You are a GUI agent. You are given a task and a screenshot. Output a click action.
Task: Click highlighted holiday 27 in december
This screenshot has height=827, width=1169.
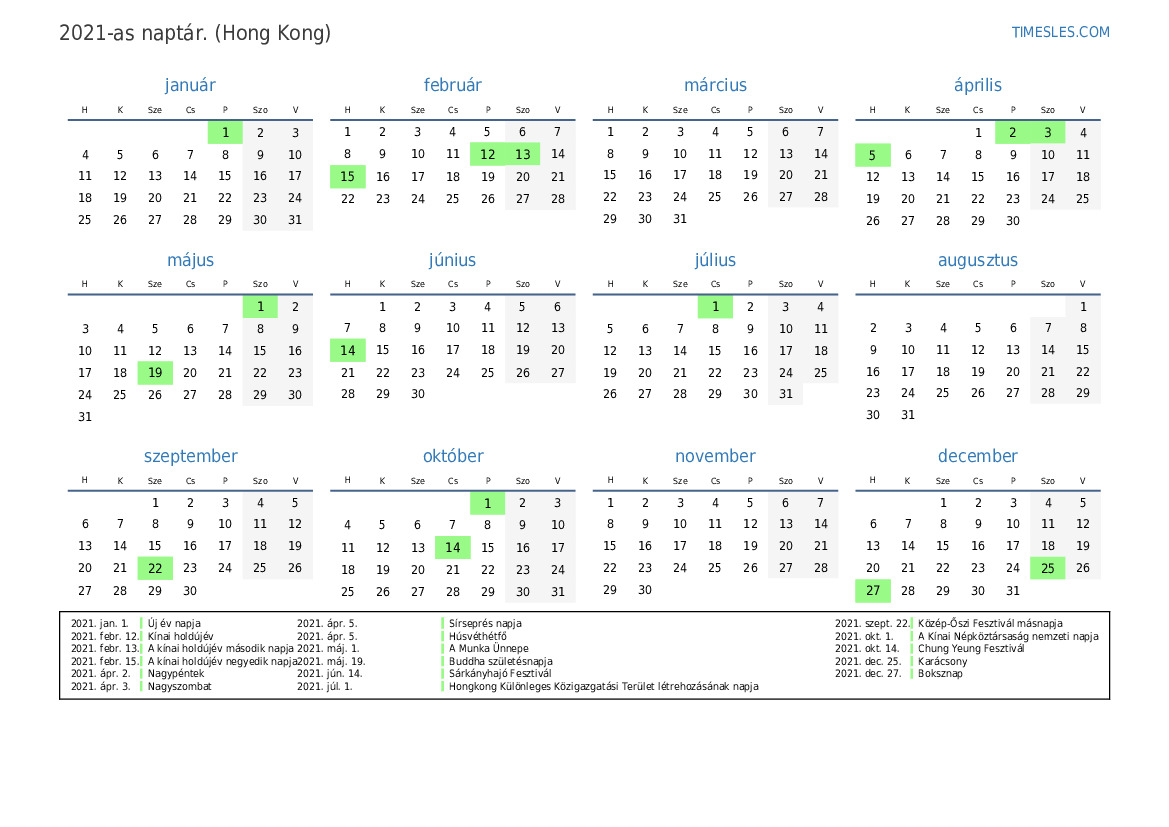[x=872, y=591]
